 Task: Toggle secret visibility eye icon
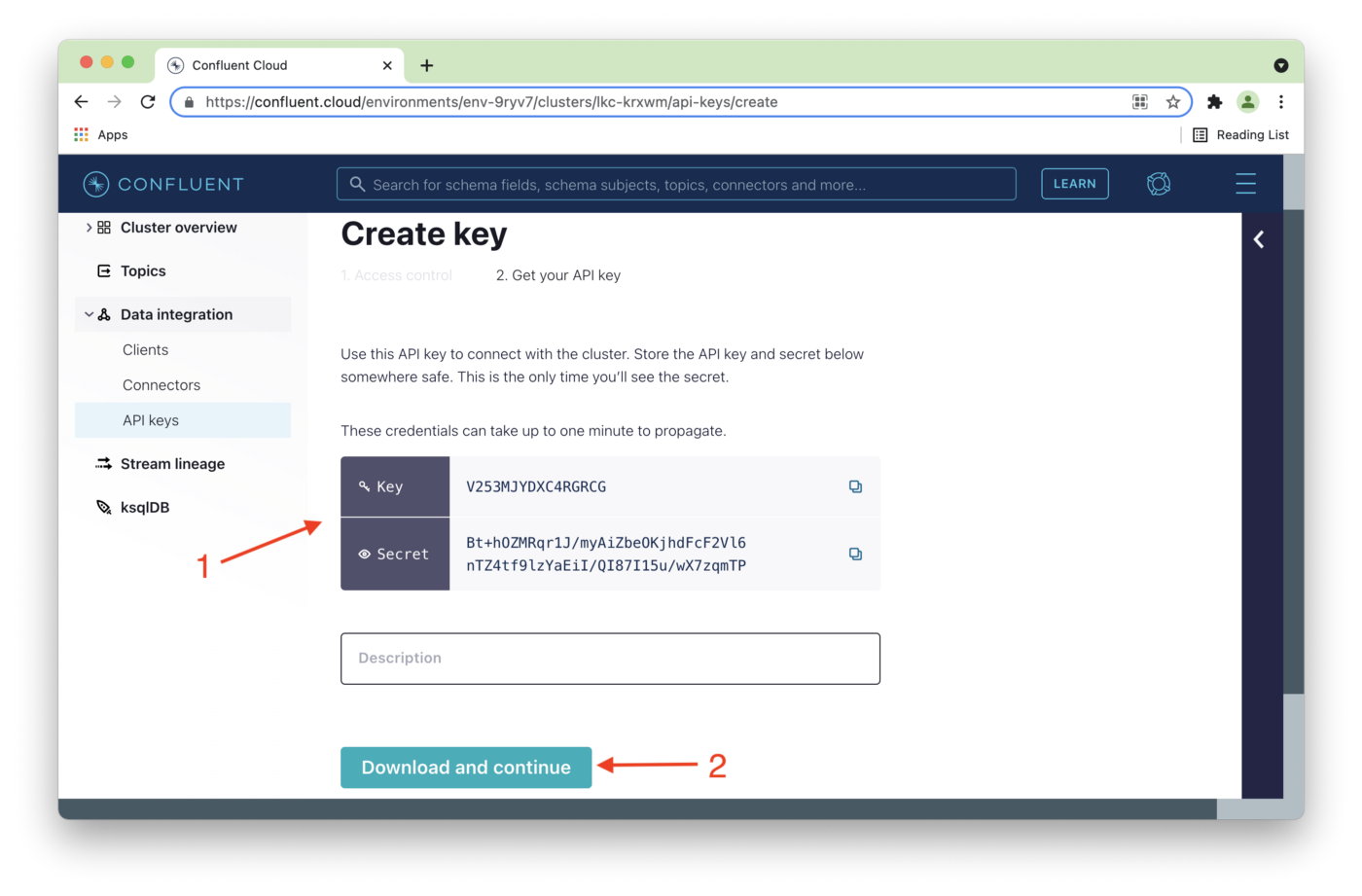pyautogui.click(x=364, y=554)
